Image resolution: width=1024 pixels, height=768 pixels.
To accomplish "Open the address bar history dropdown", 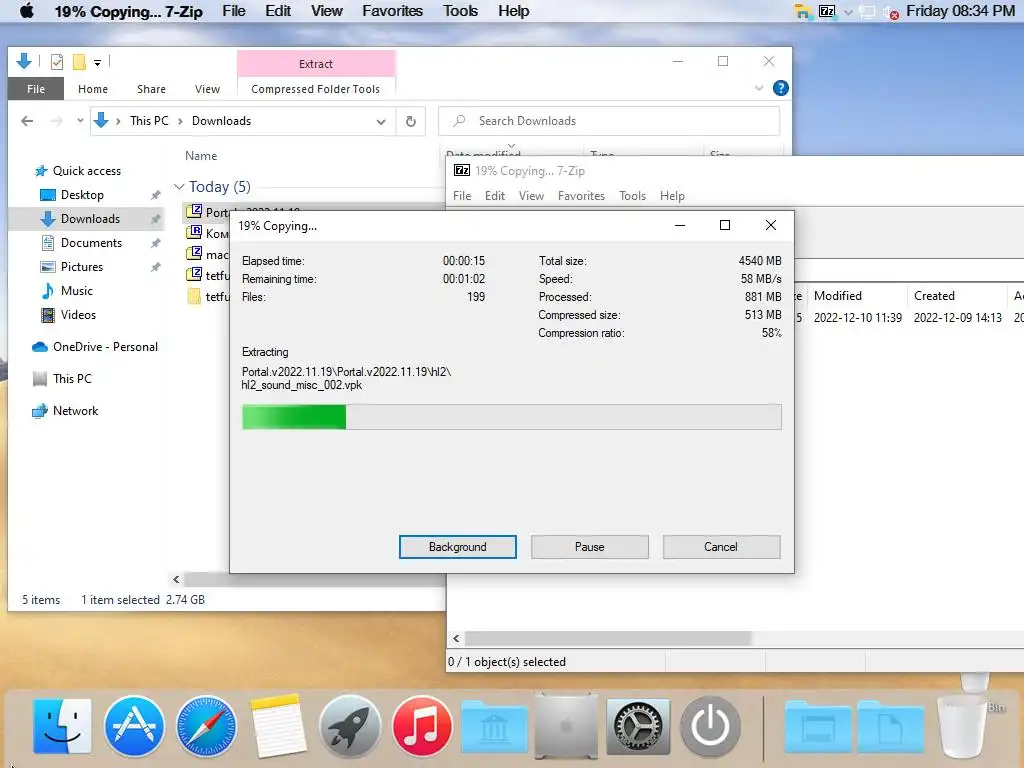I will click(x=381, y=121).
